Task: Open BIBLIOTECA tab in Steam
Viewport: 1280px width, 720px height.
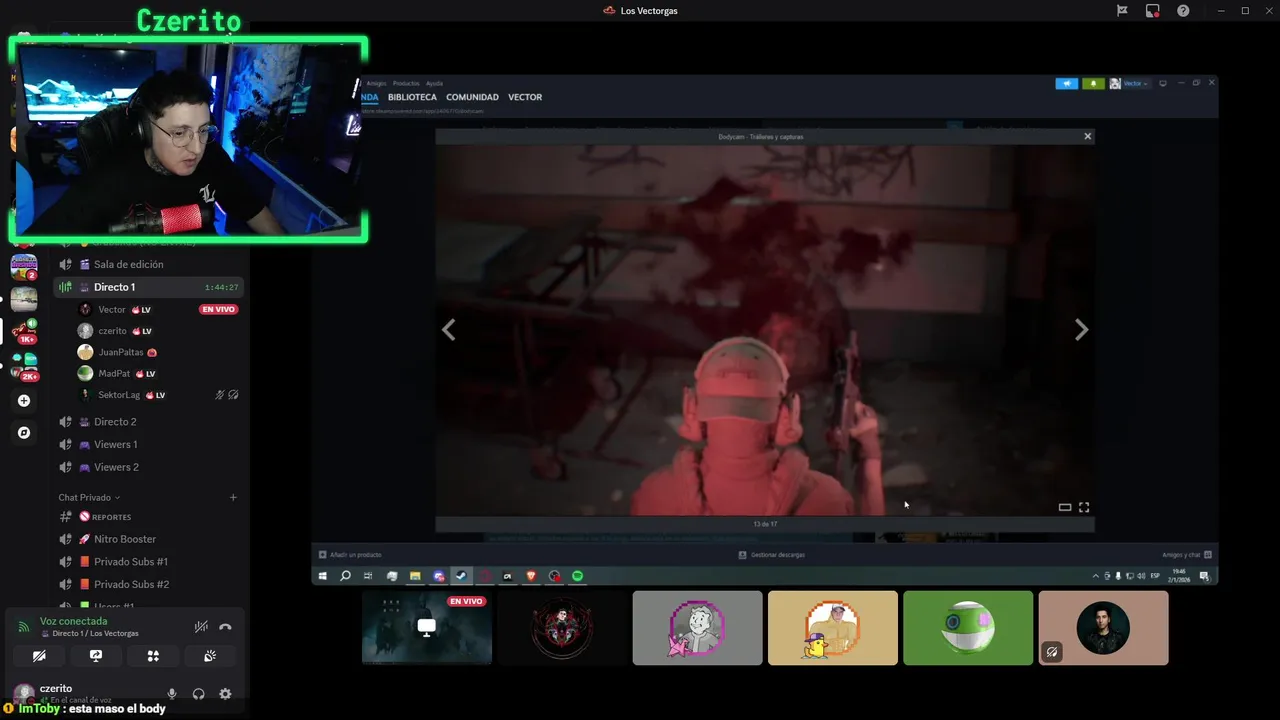Action: 412,97
